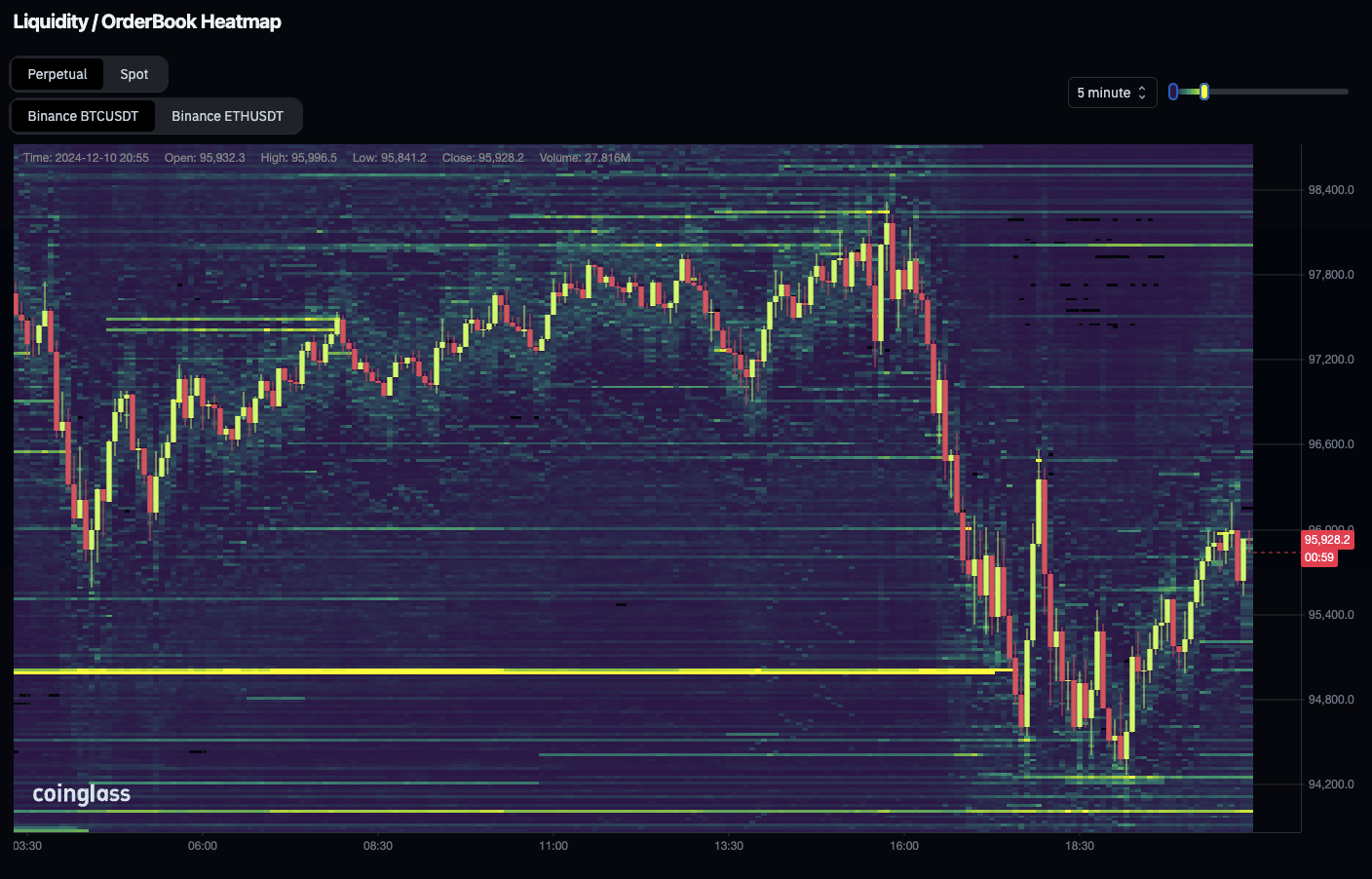Switch to the Spot tab
The width and height of the screenshot is (1372, 879).
pos(134,74)
